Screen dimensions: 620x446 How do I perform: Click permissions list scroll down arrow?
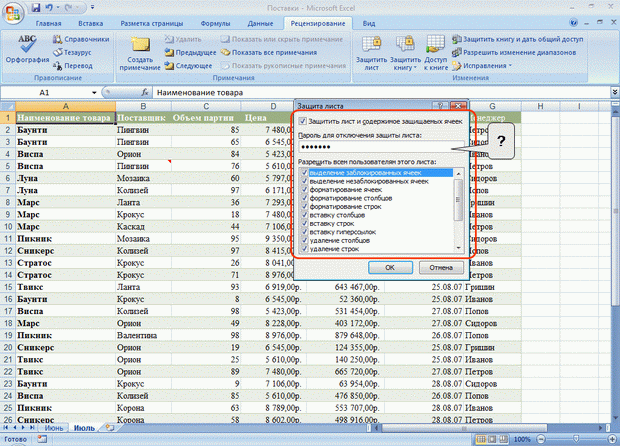[459, 248]
